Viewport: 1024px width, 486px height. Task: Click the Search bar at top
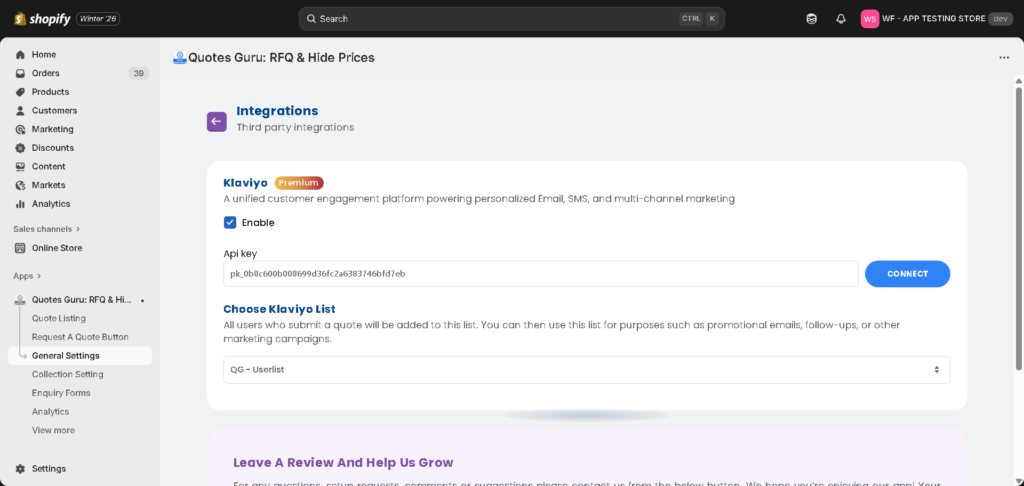point(511,19)
